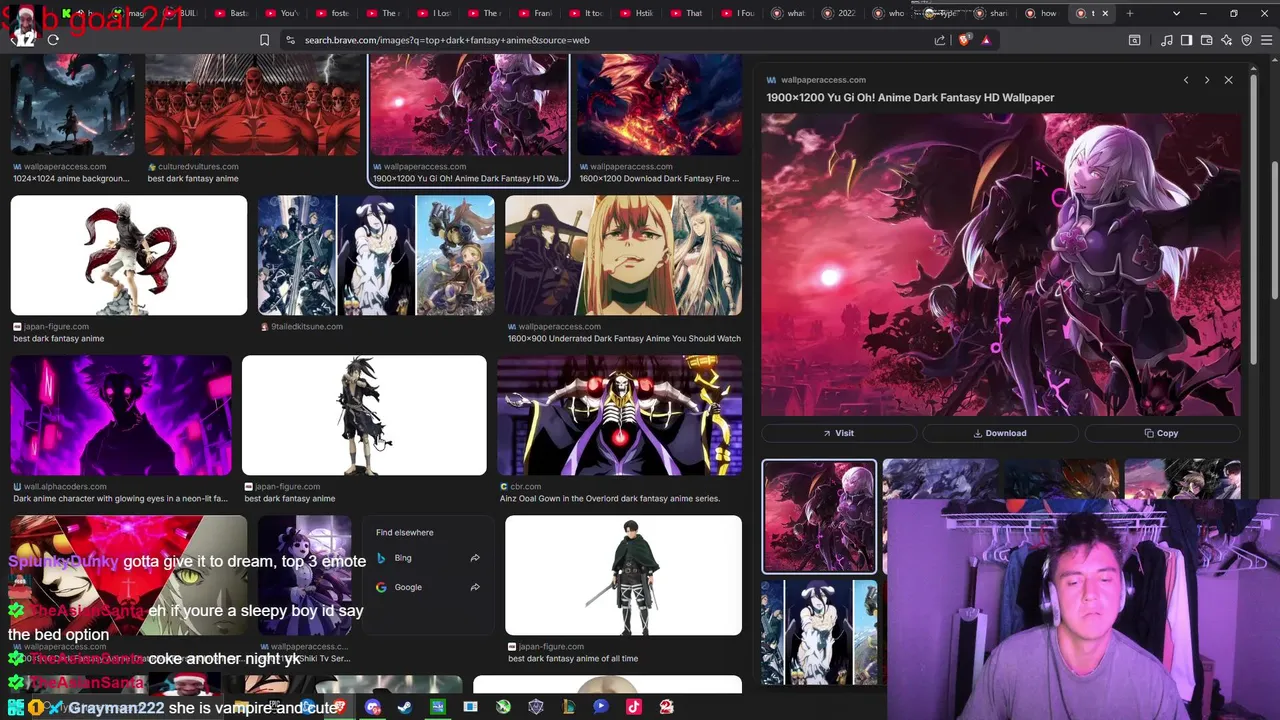The width and height of the screenshot is (1280, 720).
Task: Click the large Yu Gi Oh preview image
Action: click(x=1000, y=264)
